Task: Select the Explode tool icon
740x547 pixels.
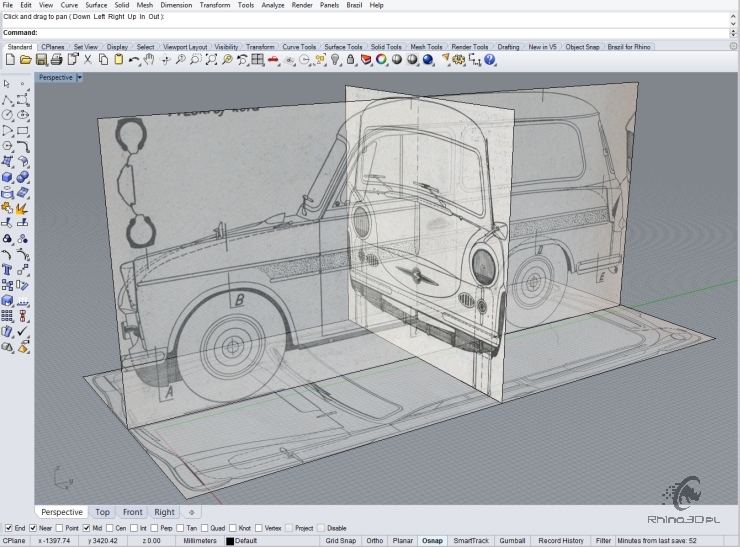Action: (x=22, y=208)
